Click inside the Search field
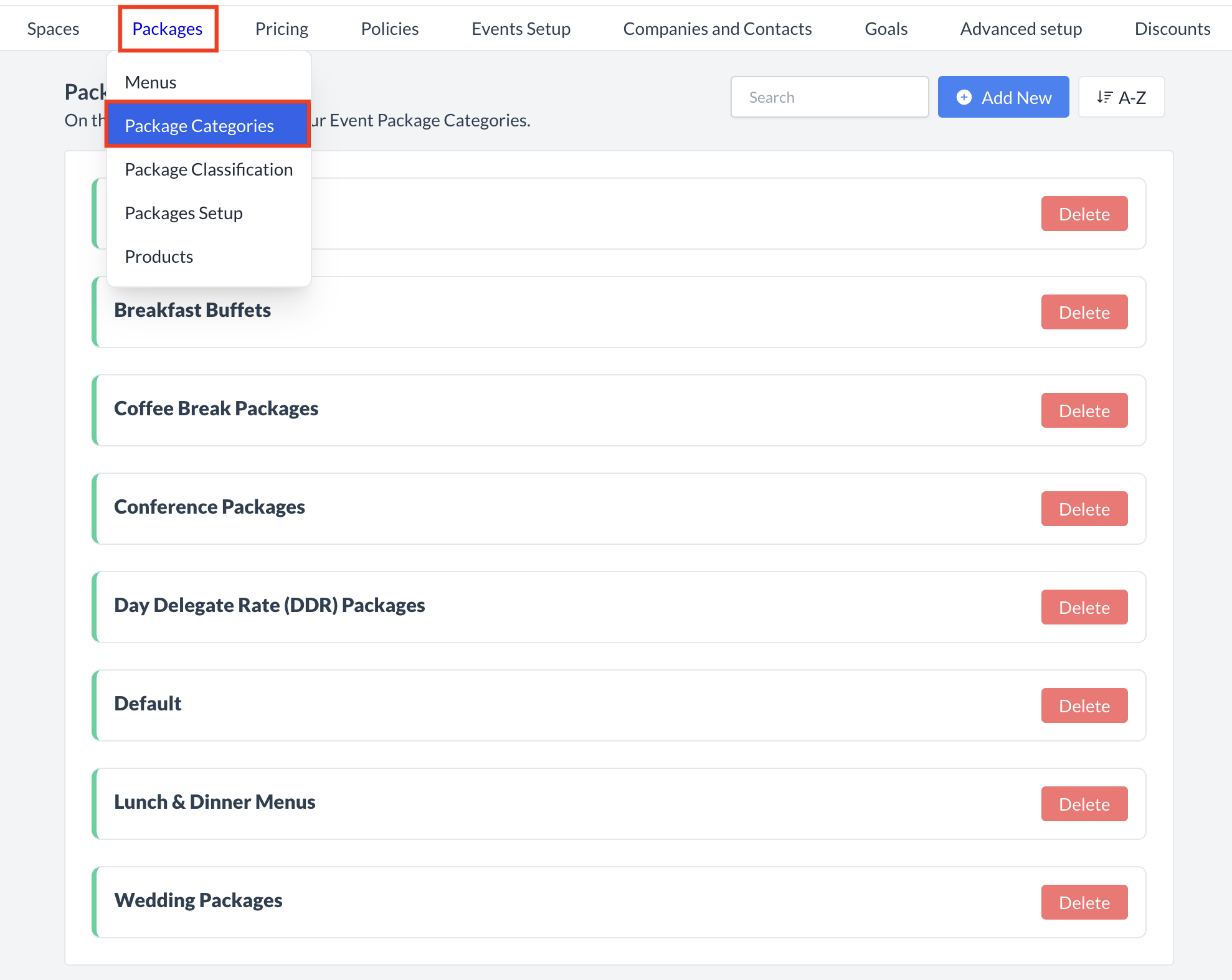 coord(830,97)
